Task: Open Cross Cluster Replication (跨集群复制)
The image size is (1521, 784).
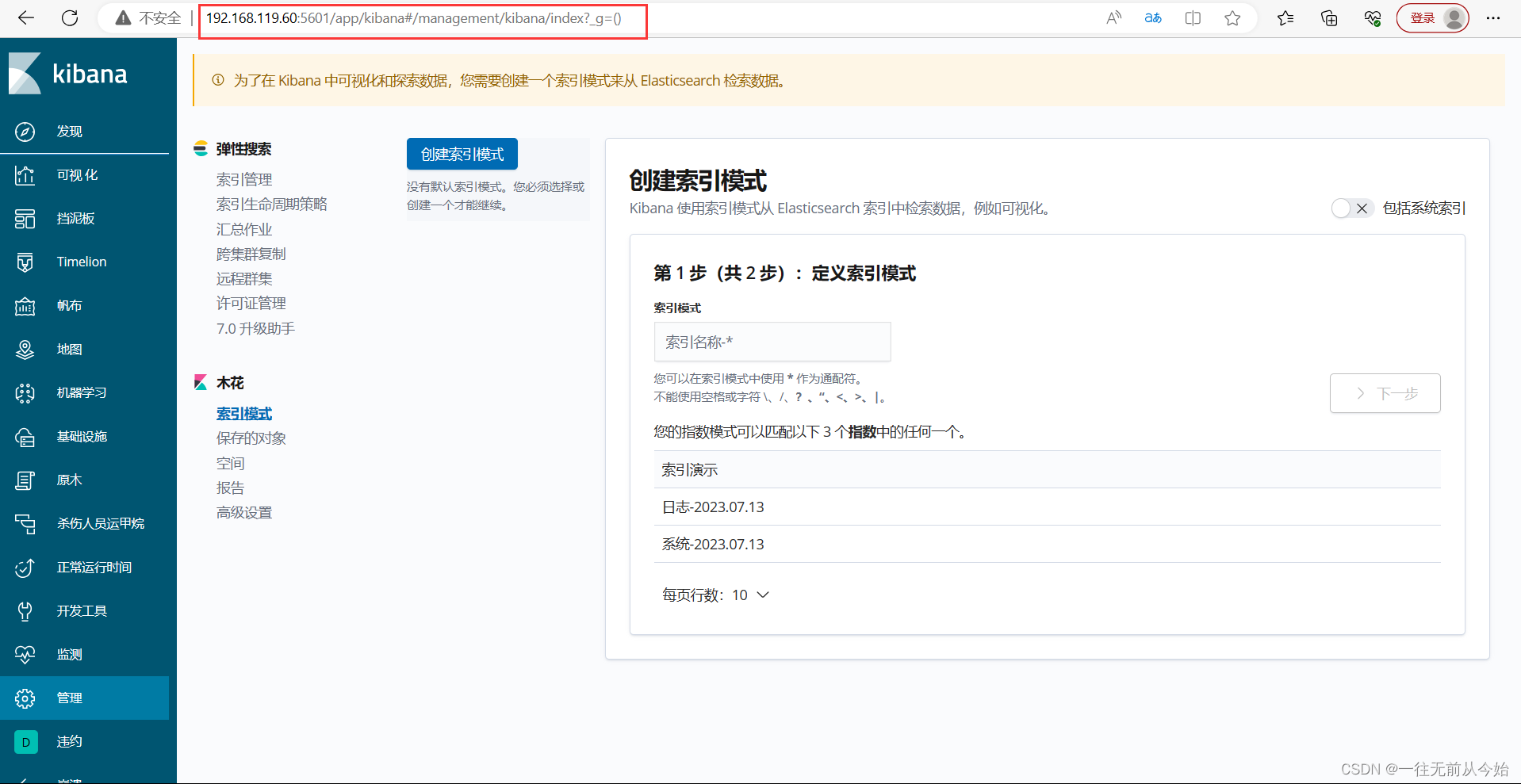Action: tap(251, 254)
